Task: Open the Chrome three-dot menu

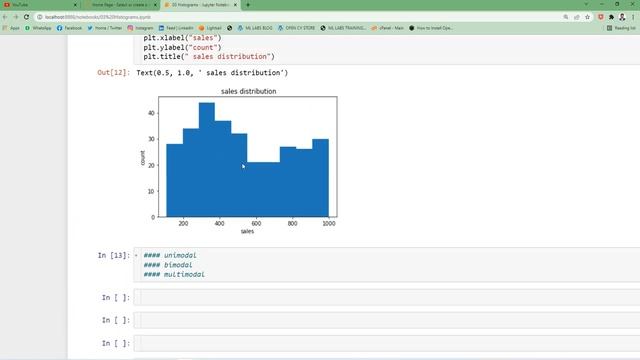Action: pos(633,17)
